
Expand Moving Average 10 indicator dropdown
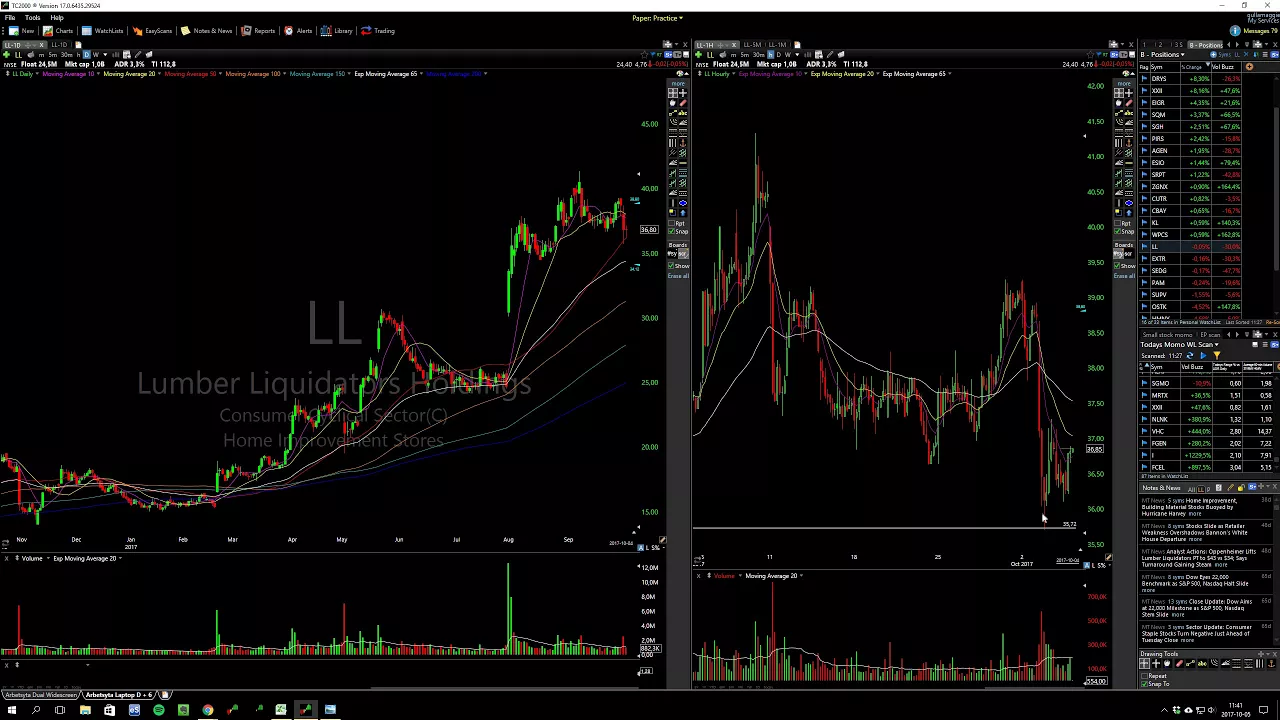tap(98, 74)
